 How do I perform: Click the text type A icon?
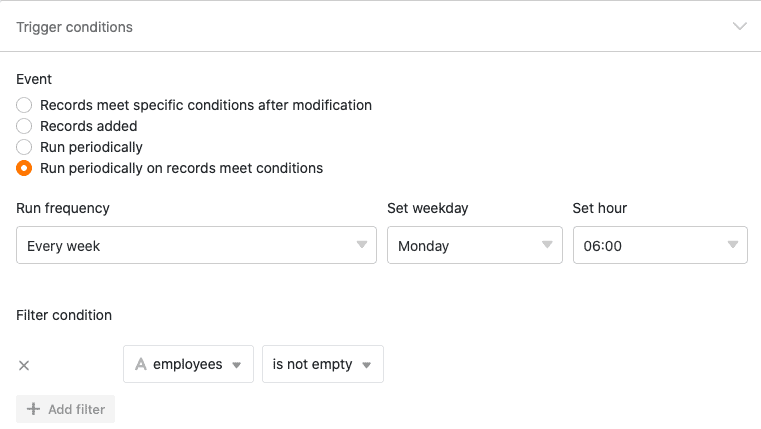click(x=141, y=364)
